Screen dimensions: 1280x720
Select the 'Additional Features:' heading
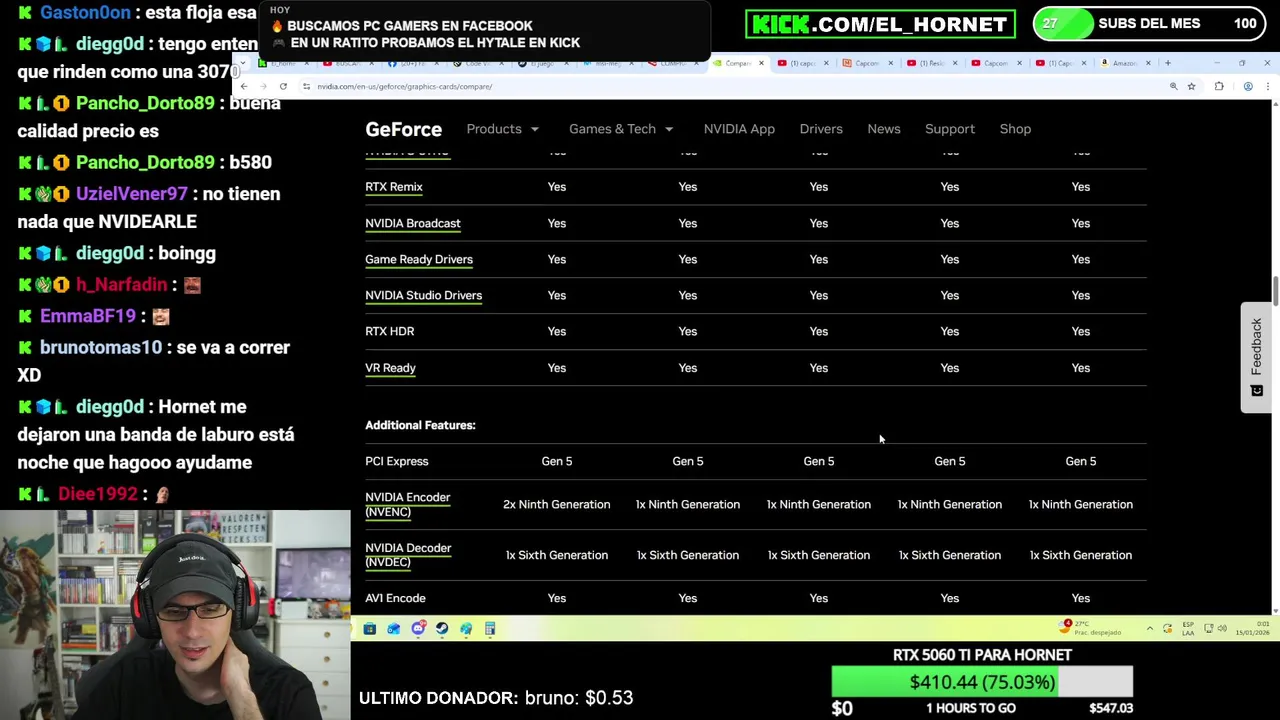(420, 425)
